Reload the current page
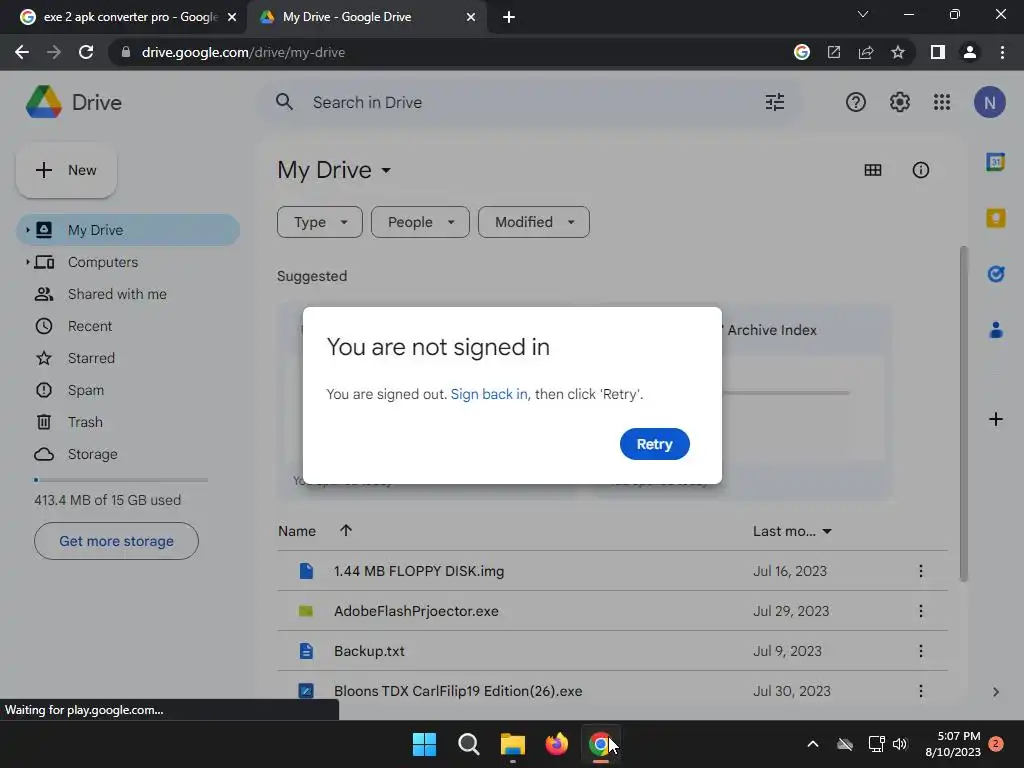This screenshot has width=1024, height=768. [86, 52]
